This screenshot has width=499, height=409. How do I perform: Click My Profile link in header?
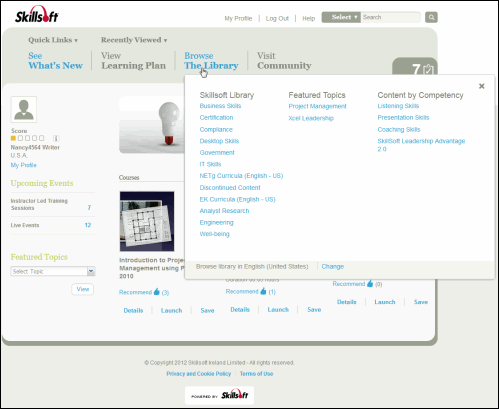pyautogui.click(x=238, y=18)
